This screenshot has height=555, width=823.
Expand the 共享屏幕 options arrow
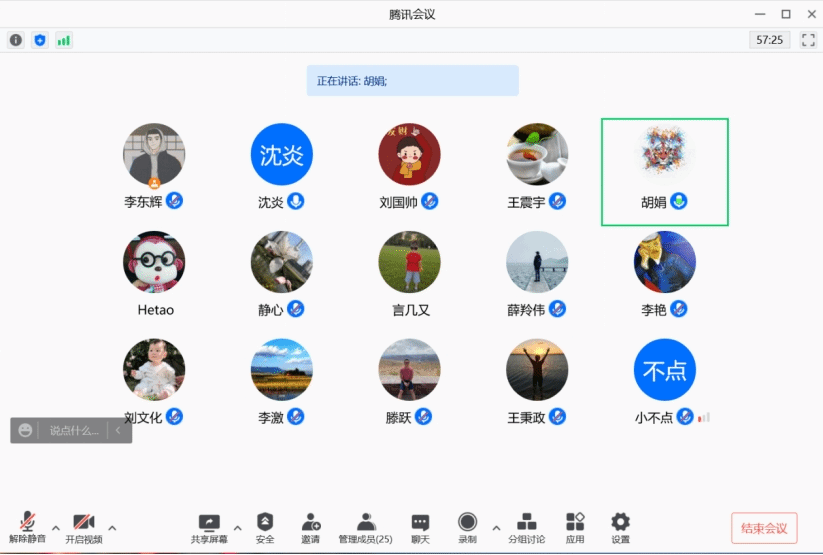tap(237, 527)
